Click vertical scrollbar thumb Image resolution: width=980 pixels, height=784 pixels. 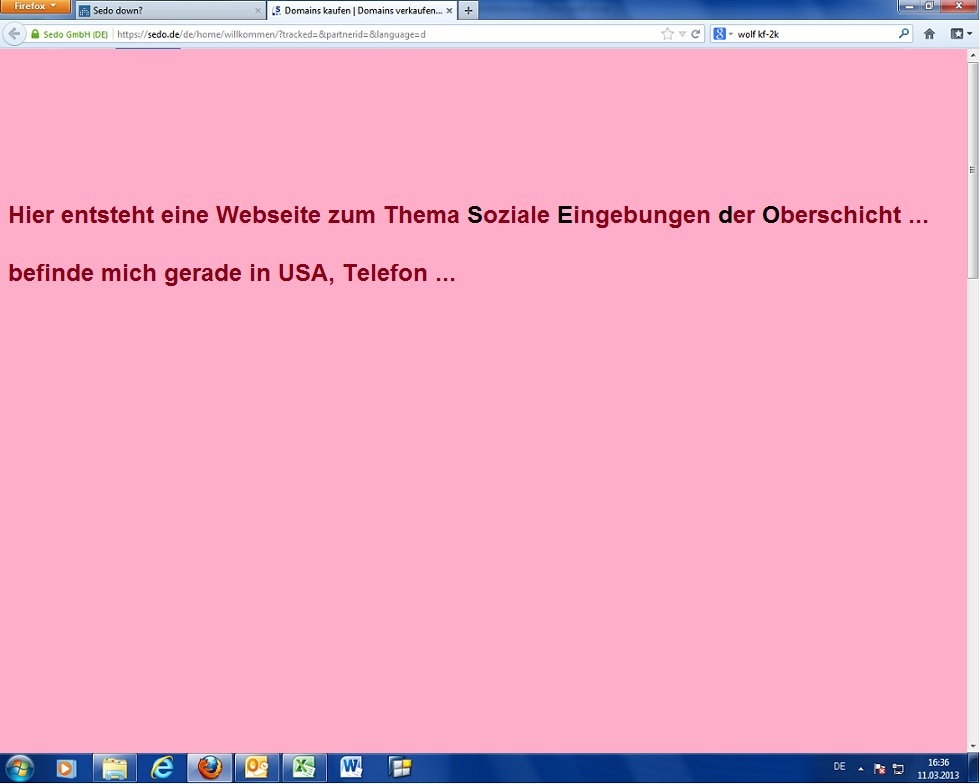972,170
